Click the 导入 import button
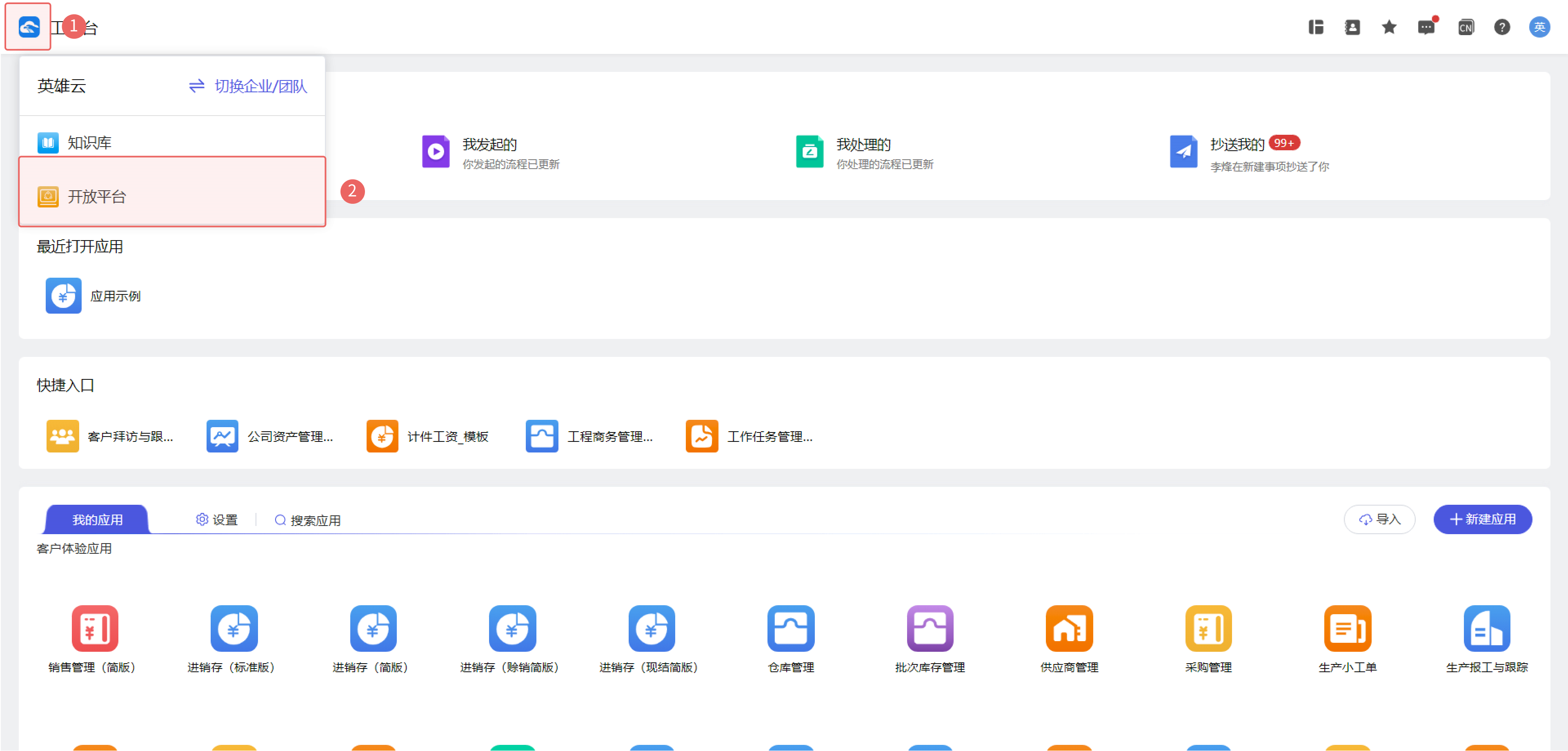Image resolution: width=1568 pixels, height=751 pixels. (x=1379, y=519)
